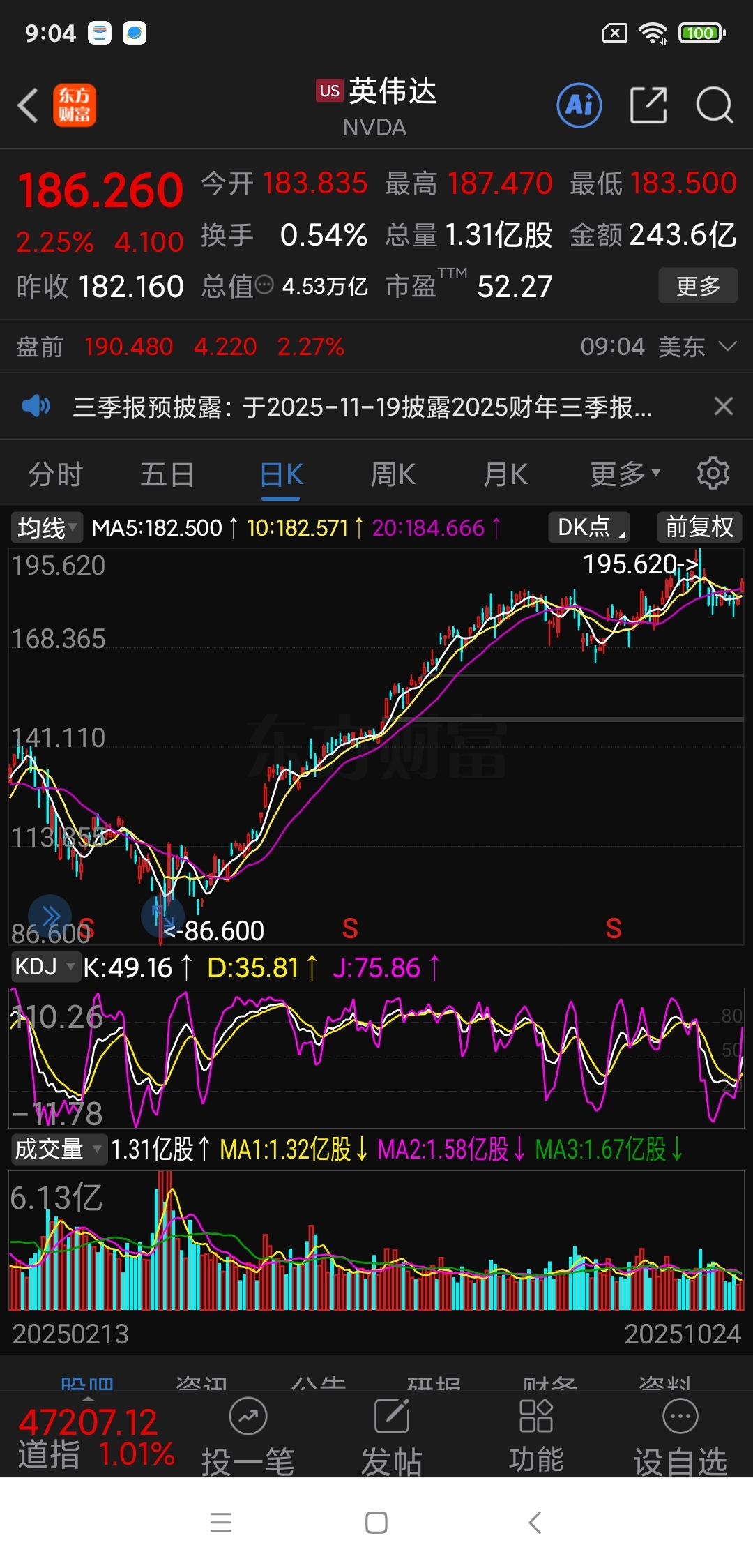753x1568 pixels.
Task: Switch to the 分时 tab
Action: click(x=56, y=474)
